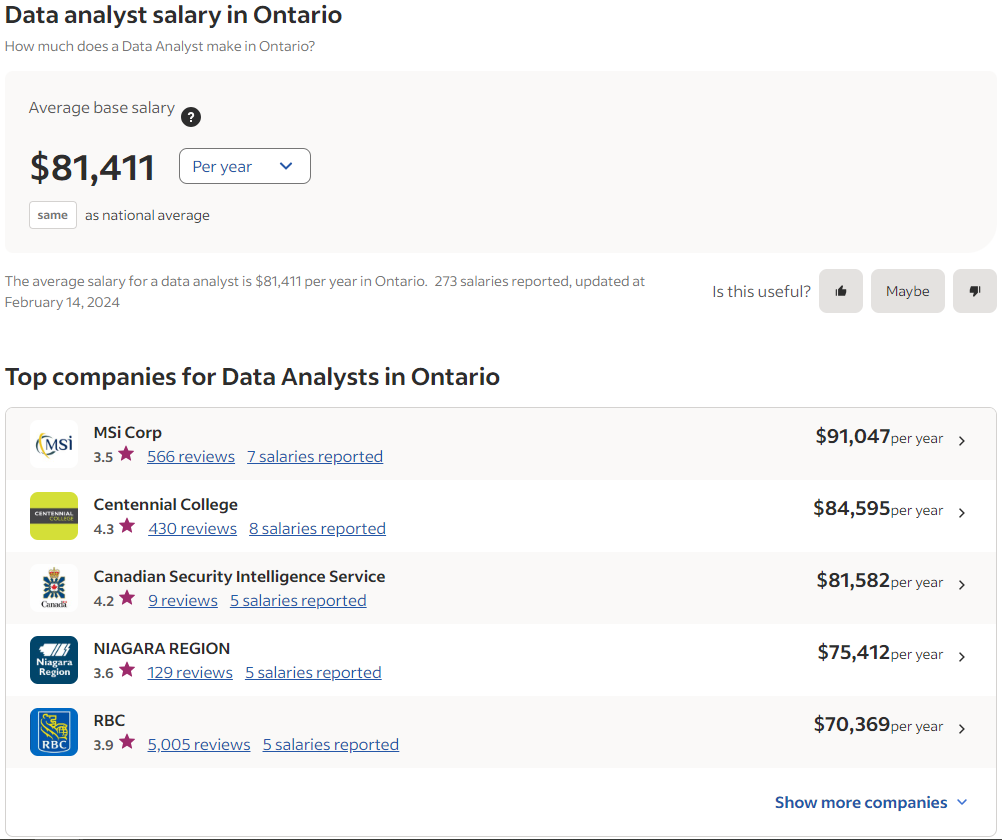
Task: Click the thumbs up useful button
Action: click(x=840, y=291)
